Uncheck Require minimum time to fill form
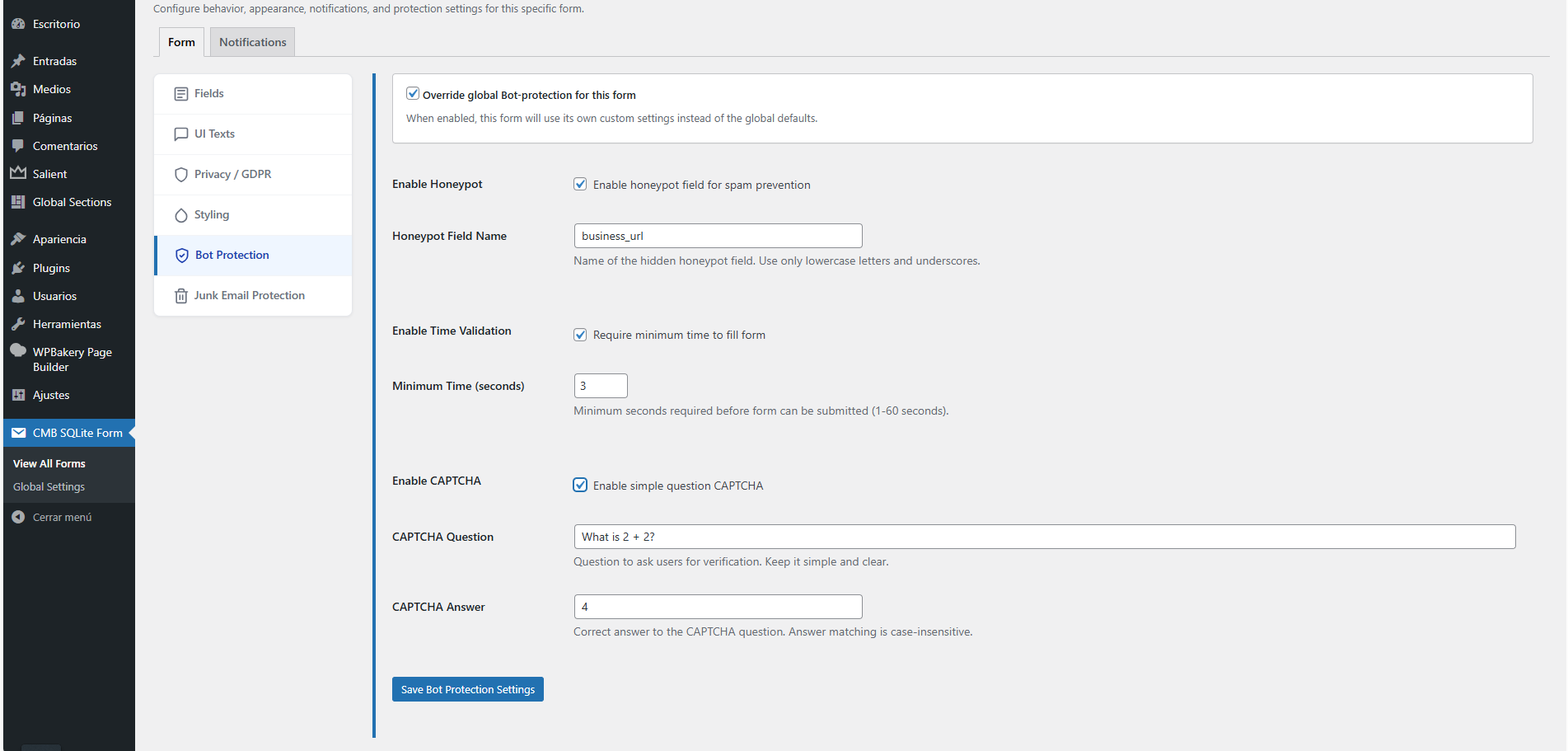Image resolution: width=1568 pixels, height=751 pixels. pyautogui.click(x=581, y=334)
